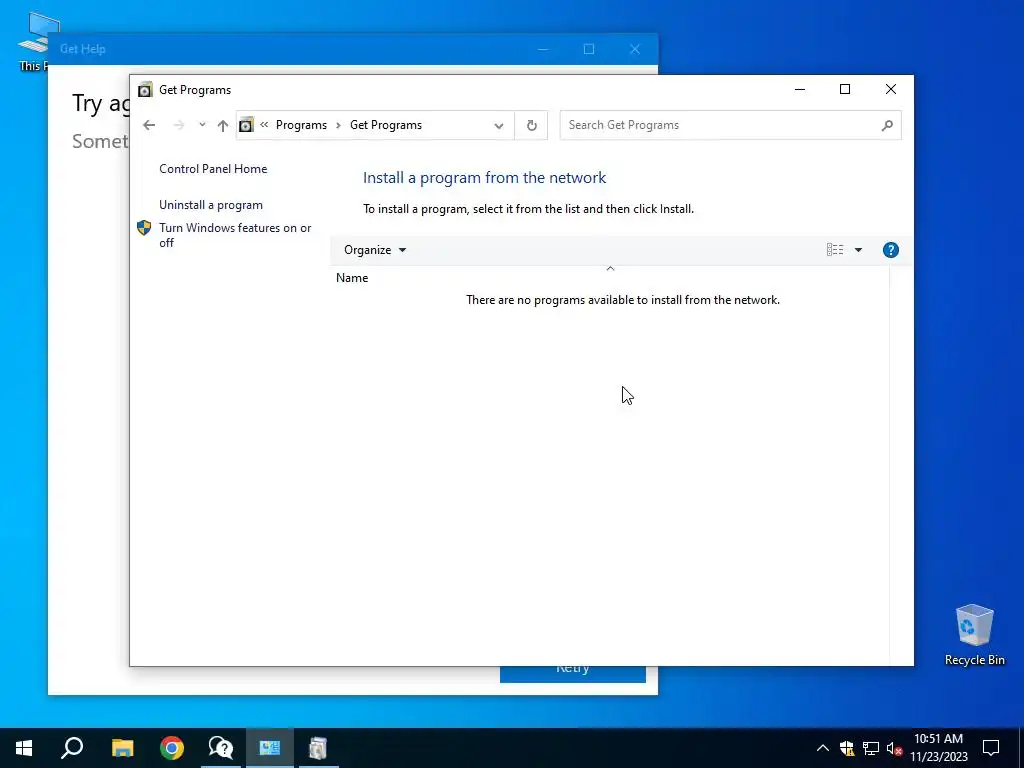This screenshot has height=768, width=1024.
Task: Open the Recycle Bin desktop icon
Action: pos(974,634)
